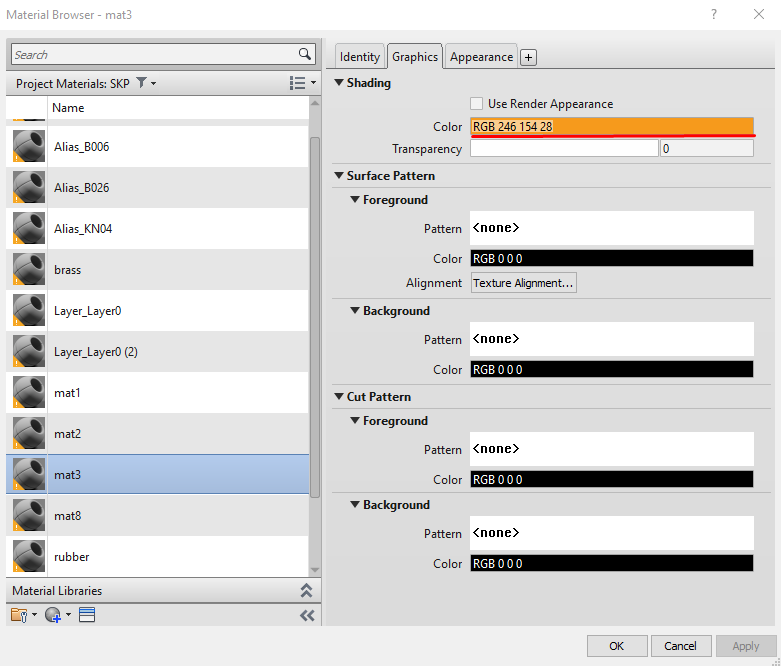Viewport: 781px width, 666px height.
Task: Click the Cut Foreground Pattern box
Action: pos(612,449)
